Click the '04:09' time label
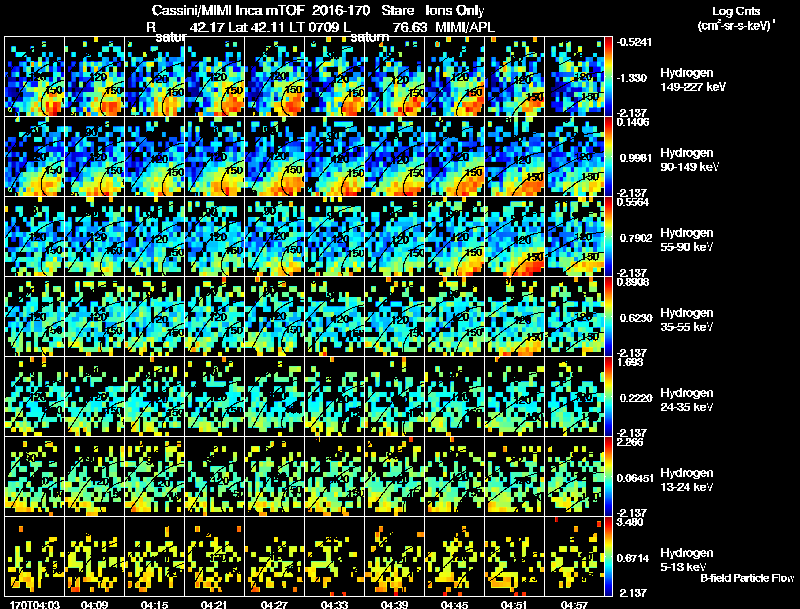 [94, 604]
